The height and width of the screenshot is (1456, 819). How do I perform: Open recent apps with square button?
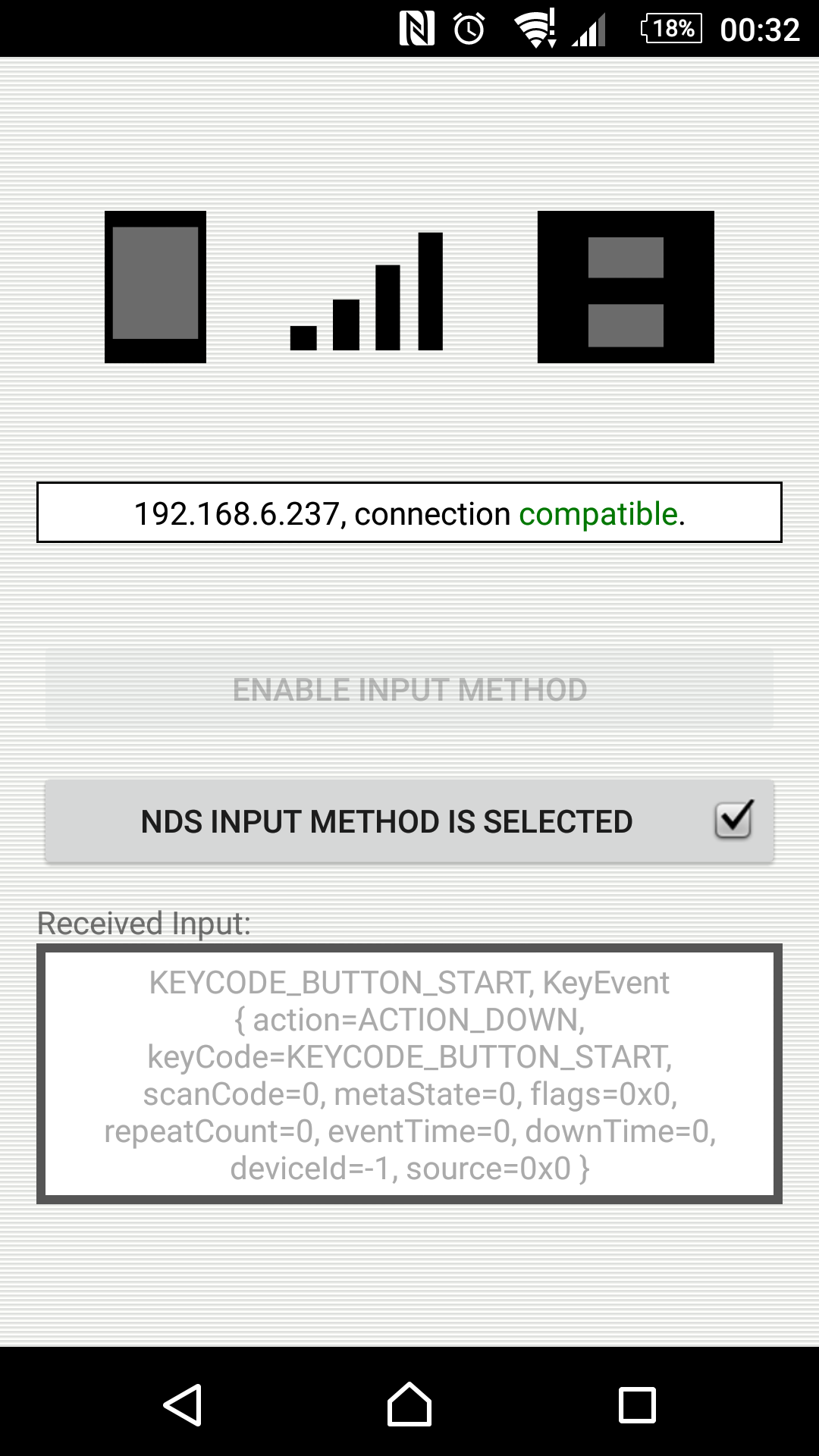637,1405
